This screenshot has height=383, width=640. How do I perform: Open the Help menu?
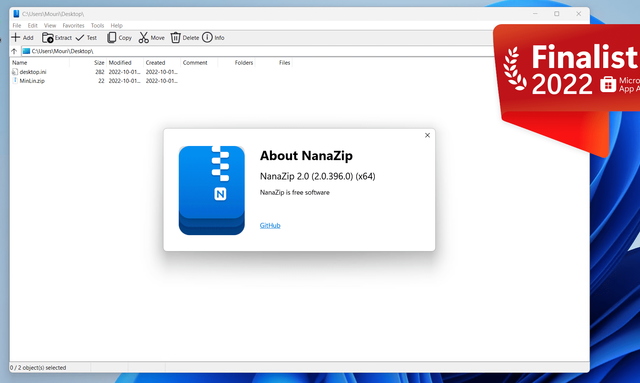(x=116, y=25)
